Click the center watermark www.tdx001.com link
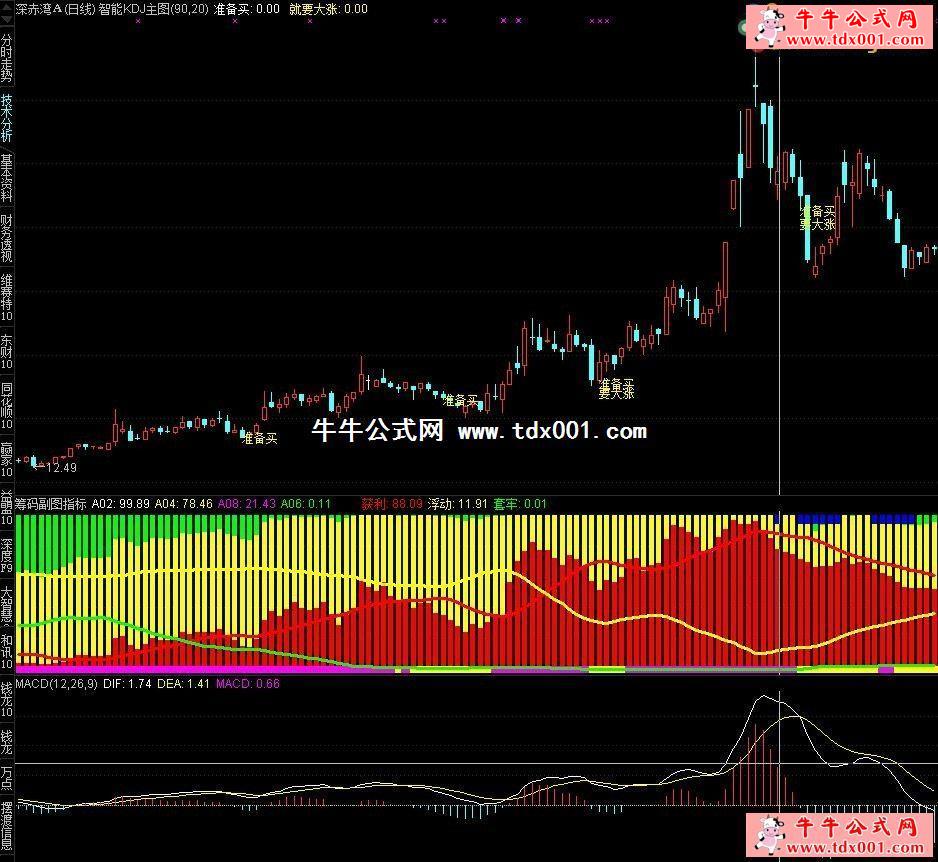 tap(552, 431)
